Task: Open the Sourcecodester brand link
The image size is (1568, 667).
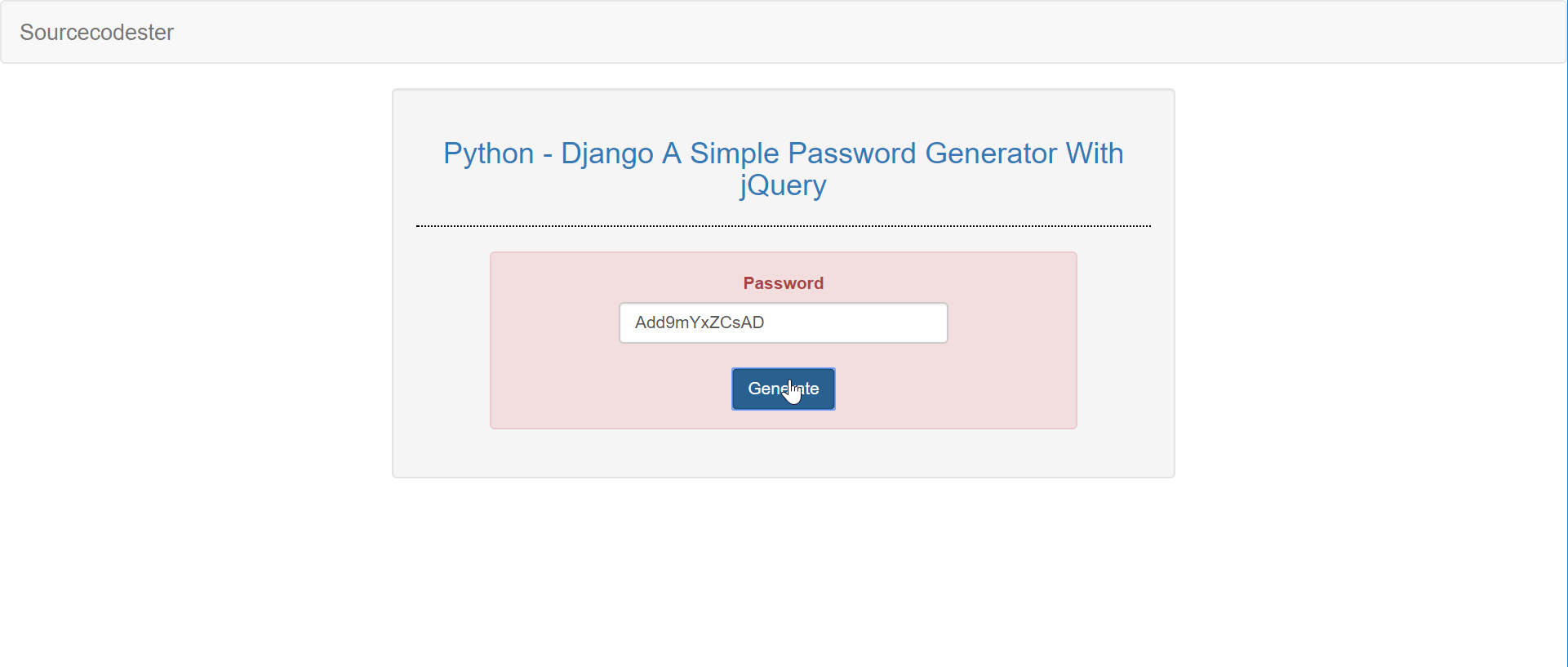Action: 96,32
